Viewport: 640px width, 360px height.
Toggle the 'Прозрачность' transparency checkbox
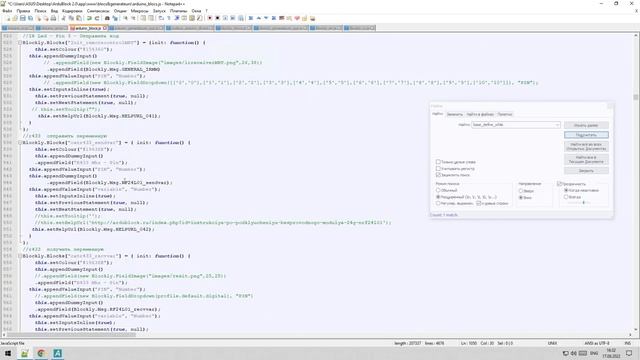tap(560, 184)
